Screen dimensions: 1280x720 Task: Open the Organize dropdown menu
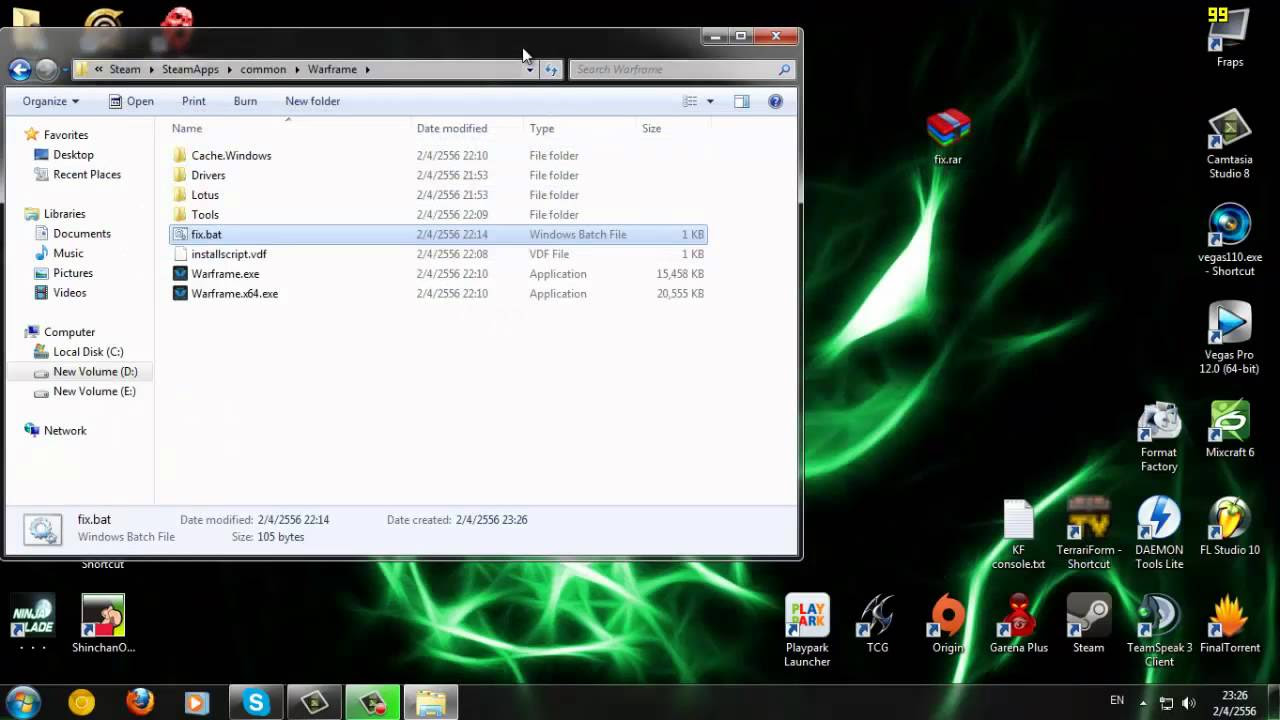pyautogui.click(x=50, y=101)
